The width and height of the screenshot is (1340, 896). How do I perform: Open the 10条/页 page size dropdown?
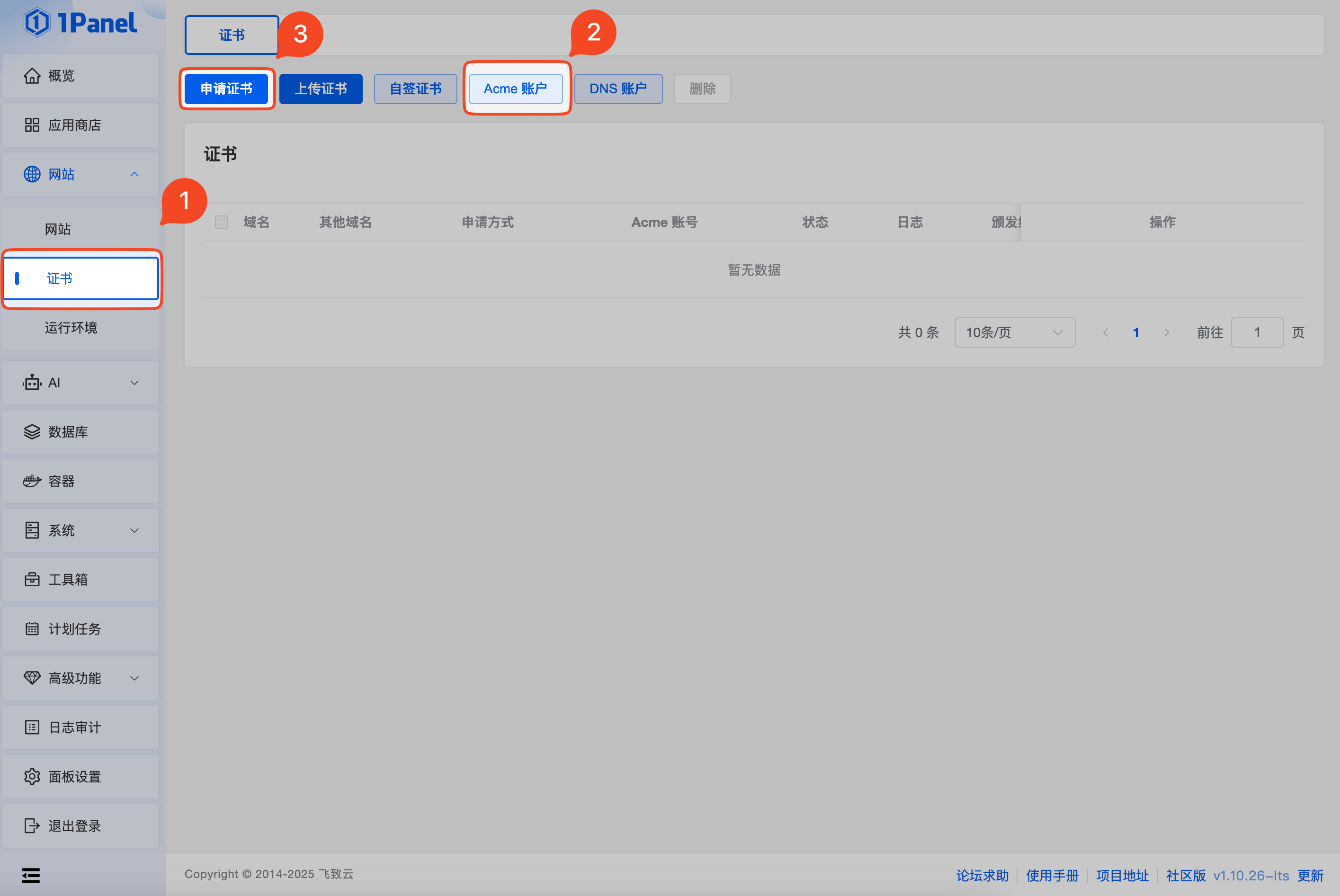coord(1014,332)
